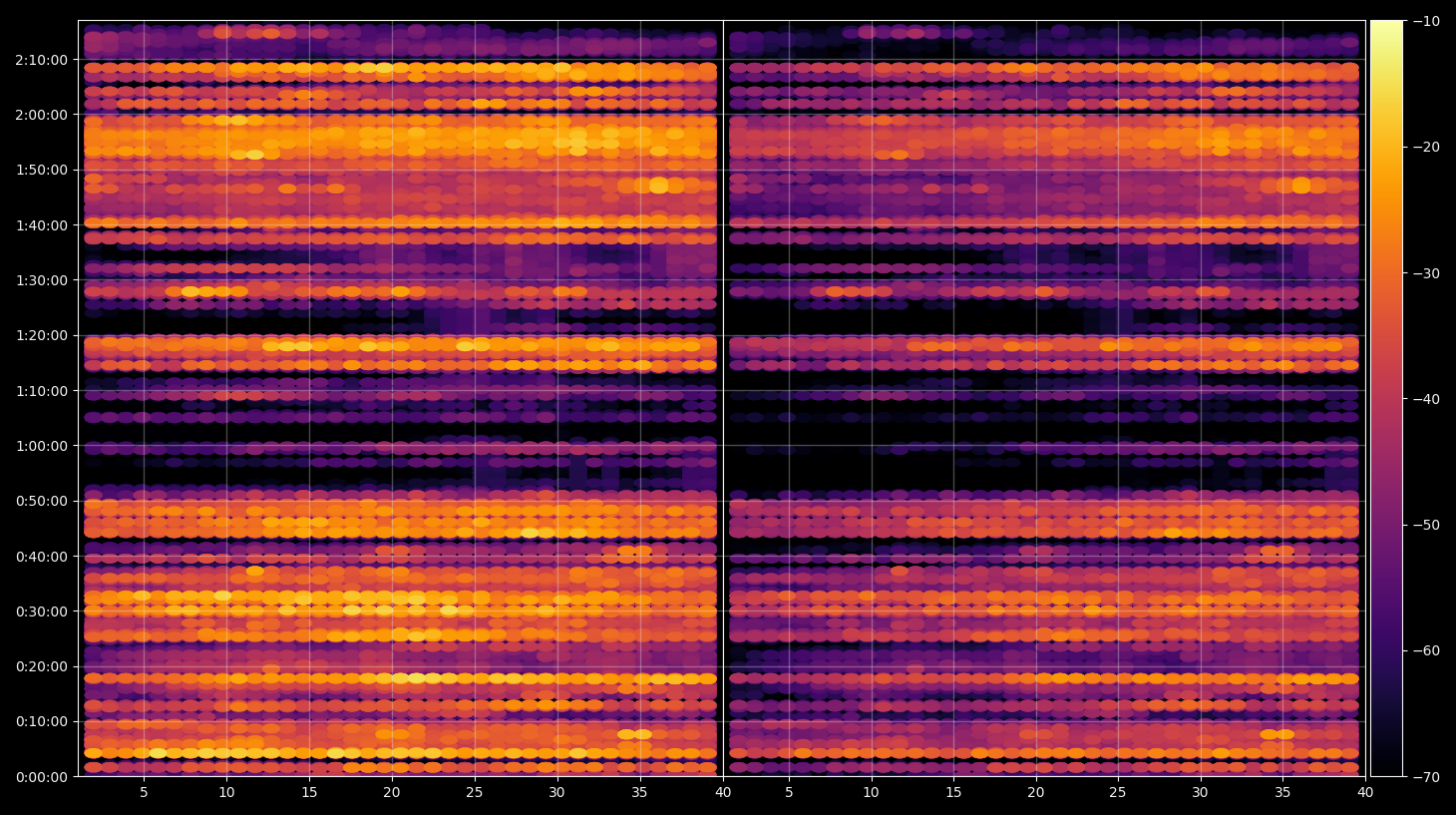1456x815 pixels.
Task: Click x-axis tick 15 under the left heatmap
Action: click(x=309, y=793)
